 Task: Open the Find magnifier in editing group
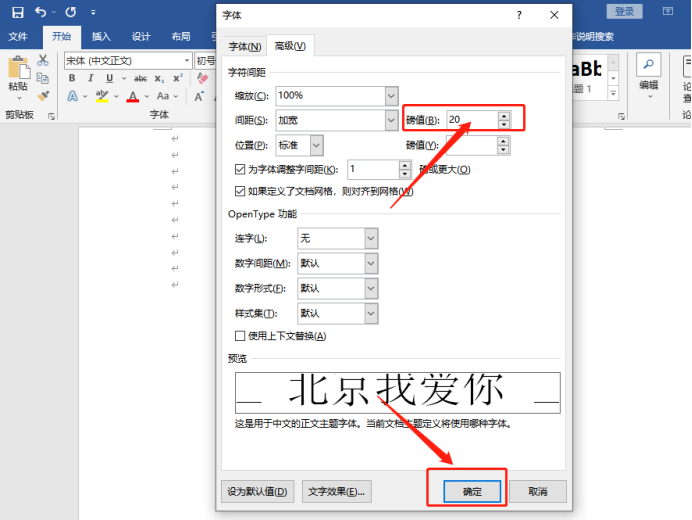tap(648, 64)
